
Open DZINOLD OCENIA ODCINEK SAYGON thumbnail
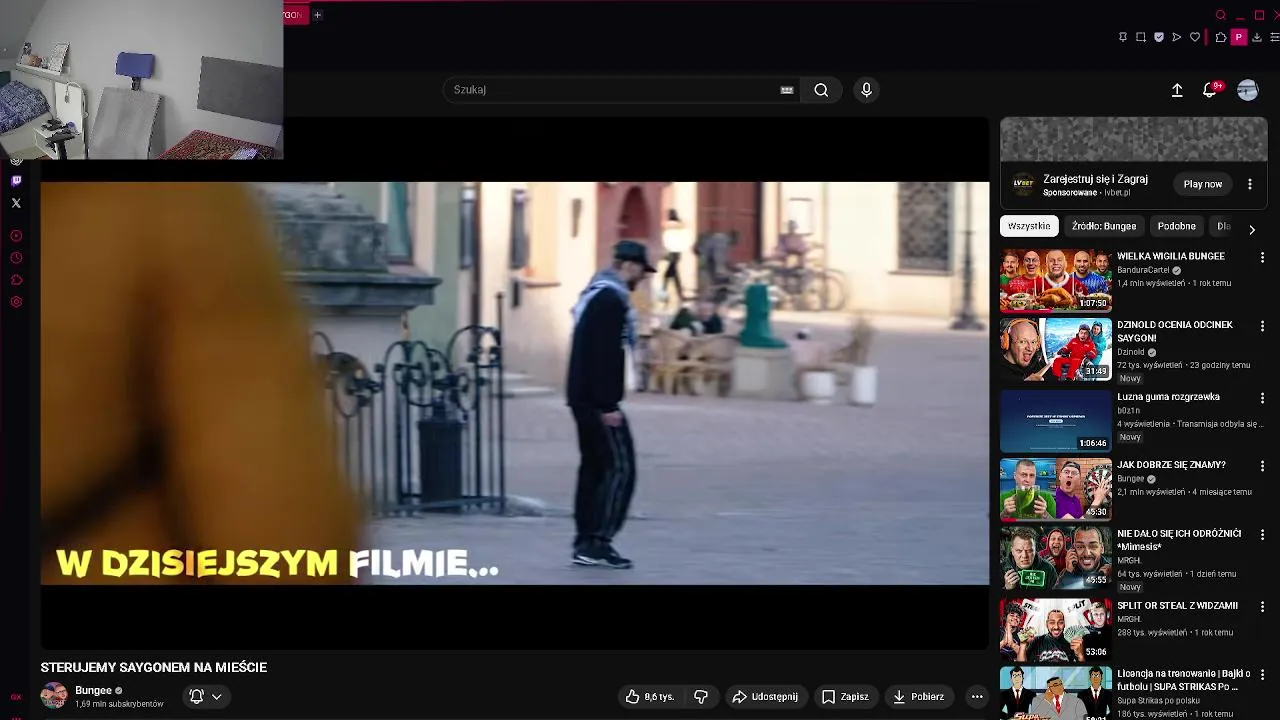[1056, 350]
